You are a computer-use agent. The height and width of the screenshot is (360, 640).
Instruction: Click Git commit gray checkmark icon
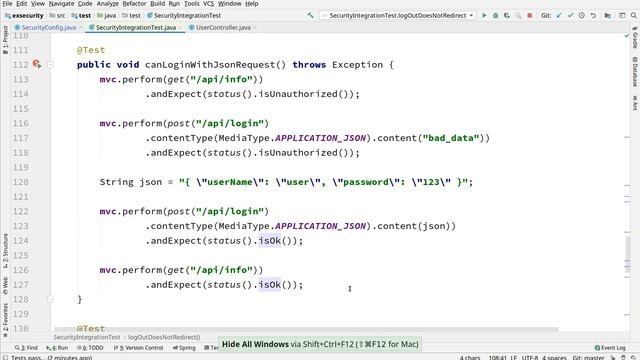[x=570, y=16]
